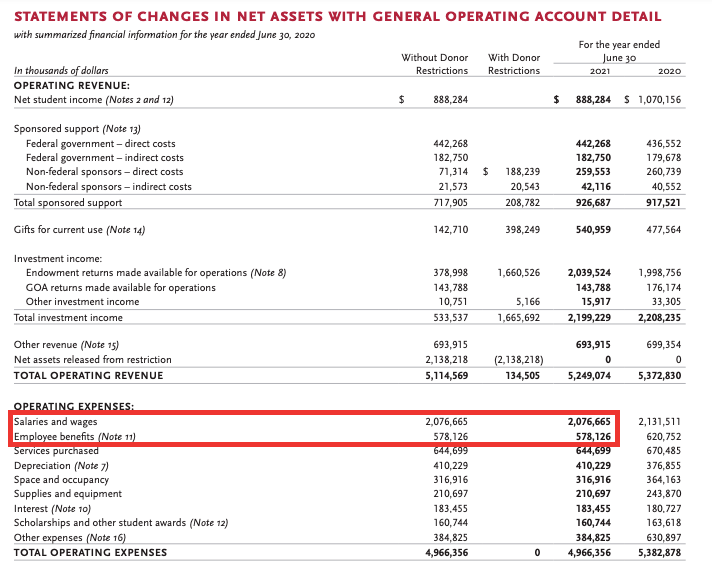
Task: Click 'GOA returns made available for operations' label
Action: [121, 288]
